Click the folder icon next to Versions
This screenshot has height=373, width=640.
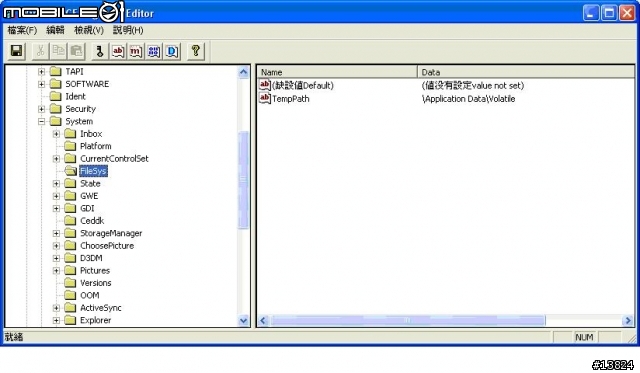click(70, 283)
